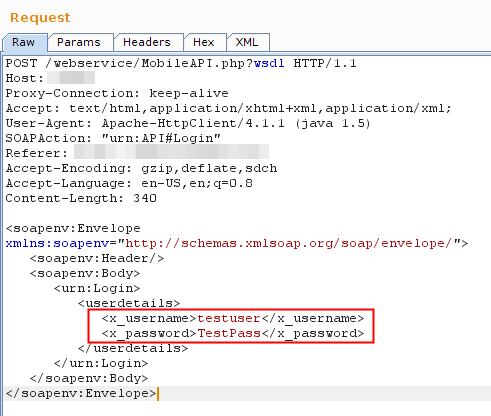This screenshot has width=491, height=416.
Task: Click the Referer header line
Action: [x=137, y=153]
